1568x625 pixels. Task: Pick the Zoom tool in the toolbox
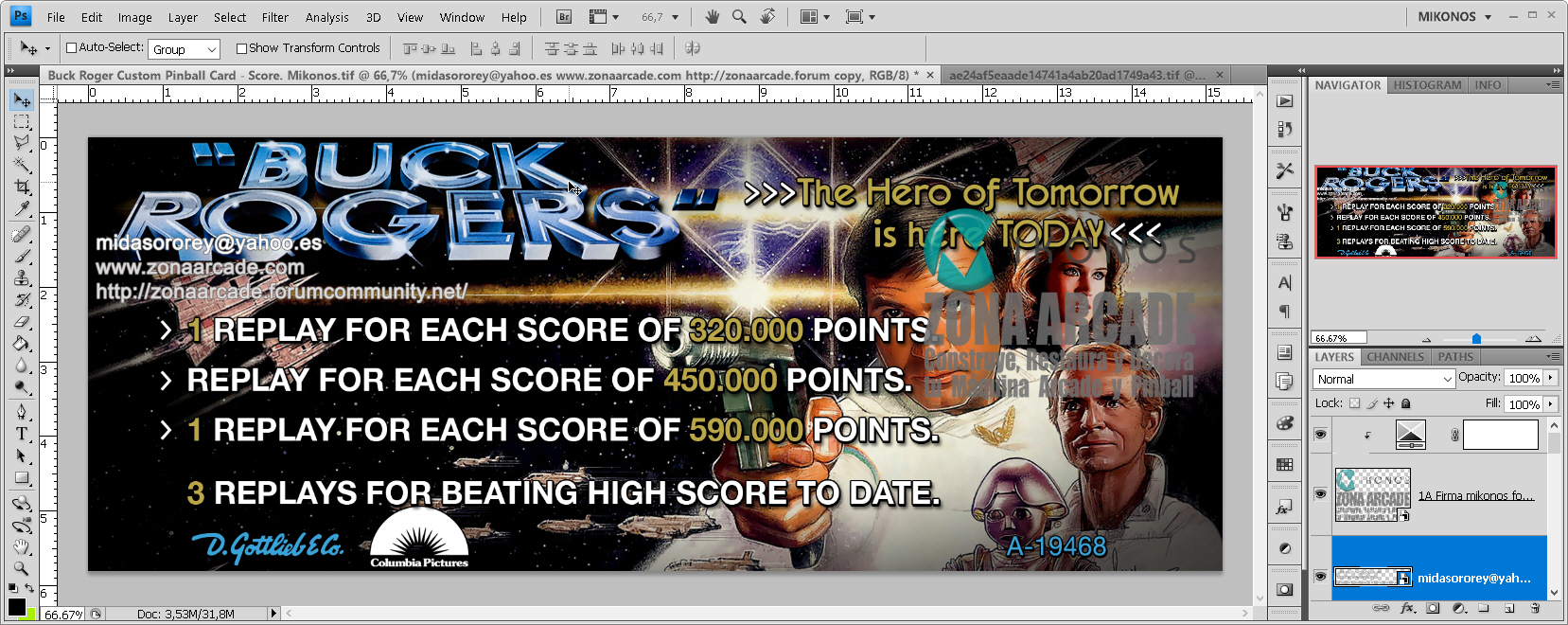pos(21,568)
